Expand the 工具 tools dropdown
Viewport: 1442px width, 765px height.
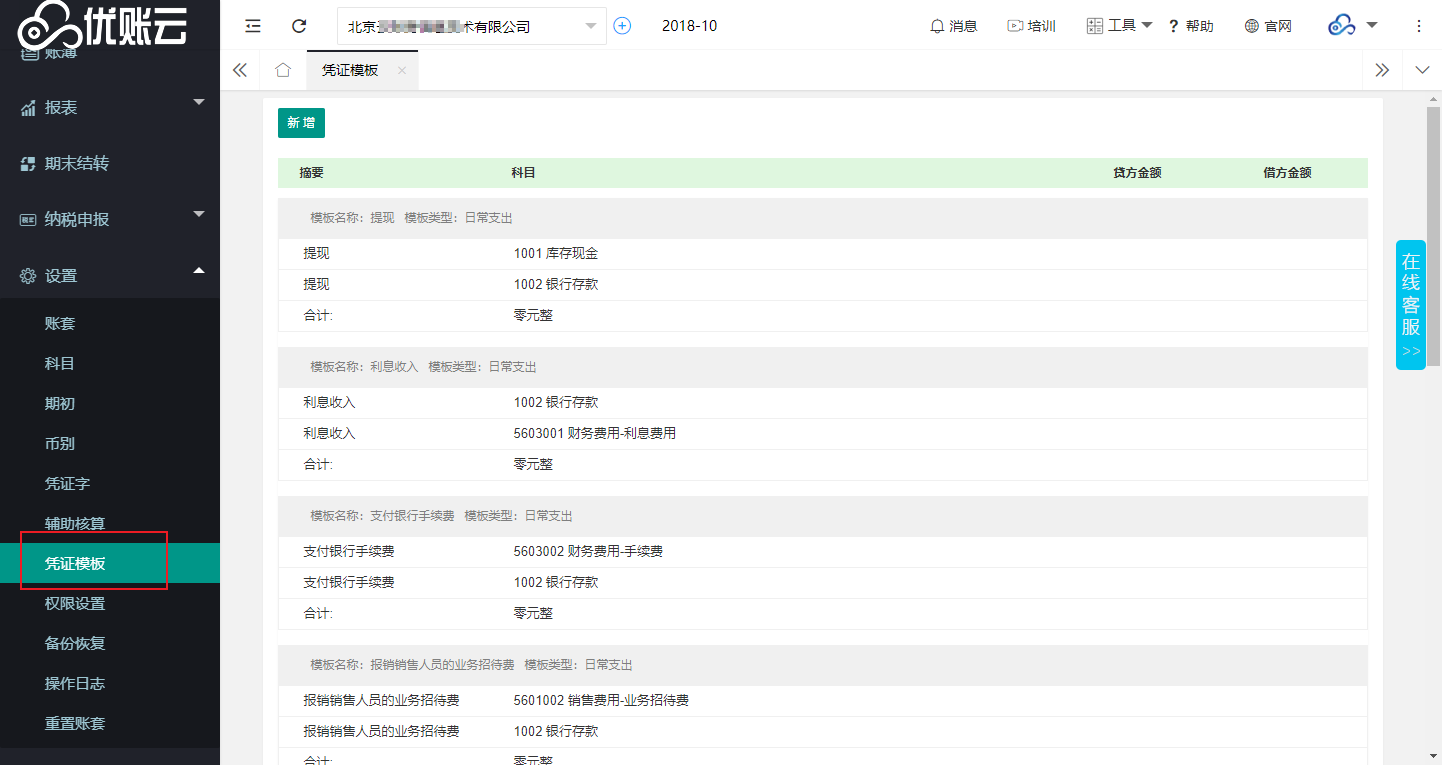1120,26
